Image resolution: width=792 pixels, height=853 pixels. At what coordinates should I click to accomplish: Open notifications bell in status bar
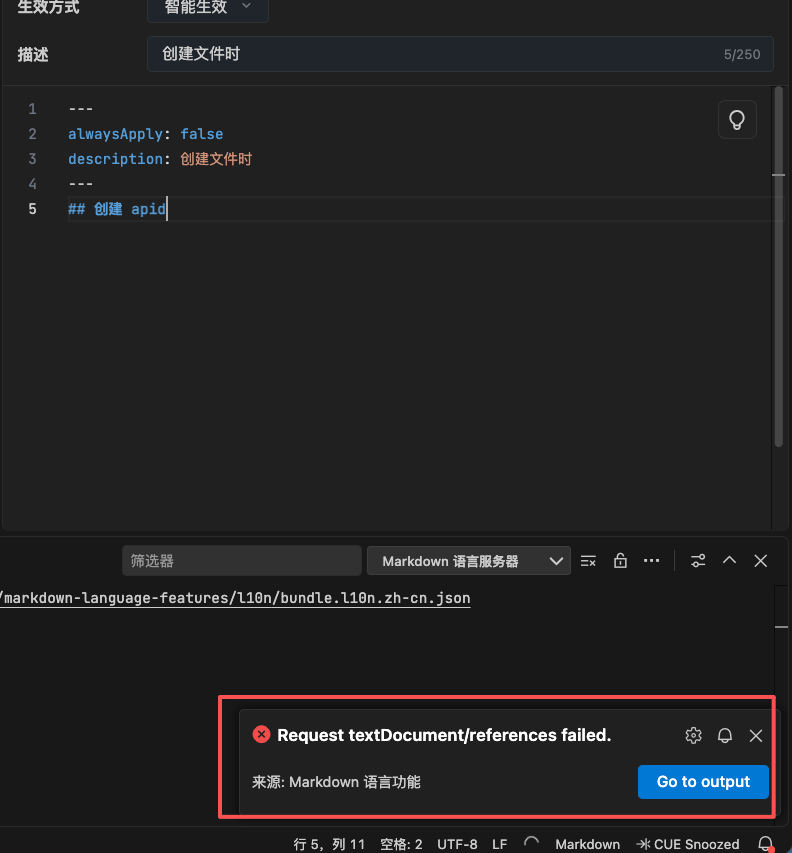click(x=766, y=844)
